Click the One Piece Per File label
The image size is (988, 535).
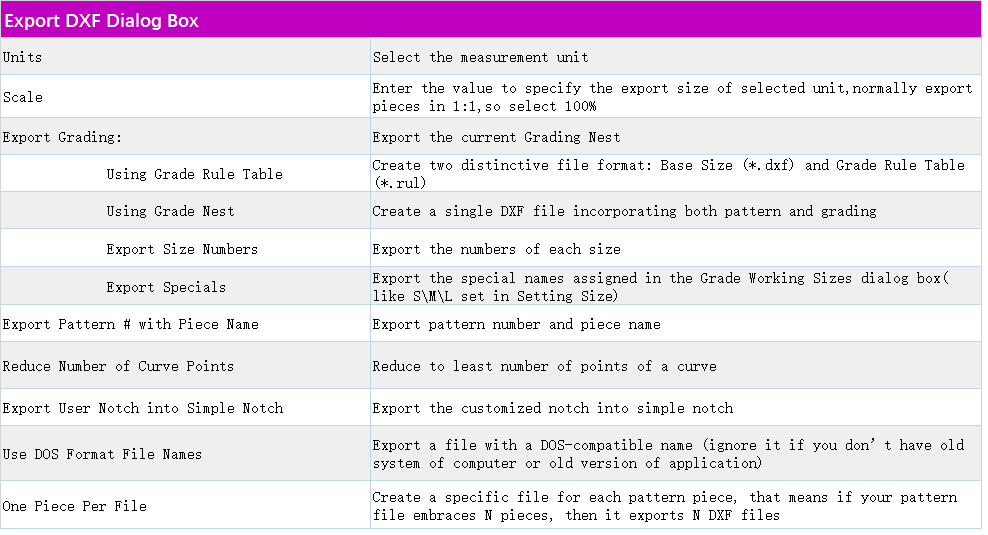(74, 506)
